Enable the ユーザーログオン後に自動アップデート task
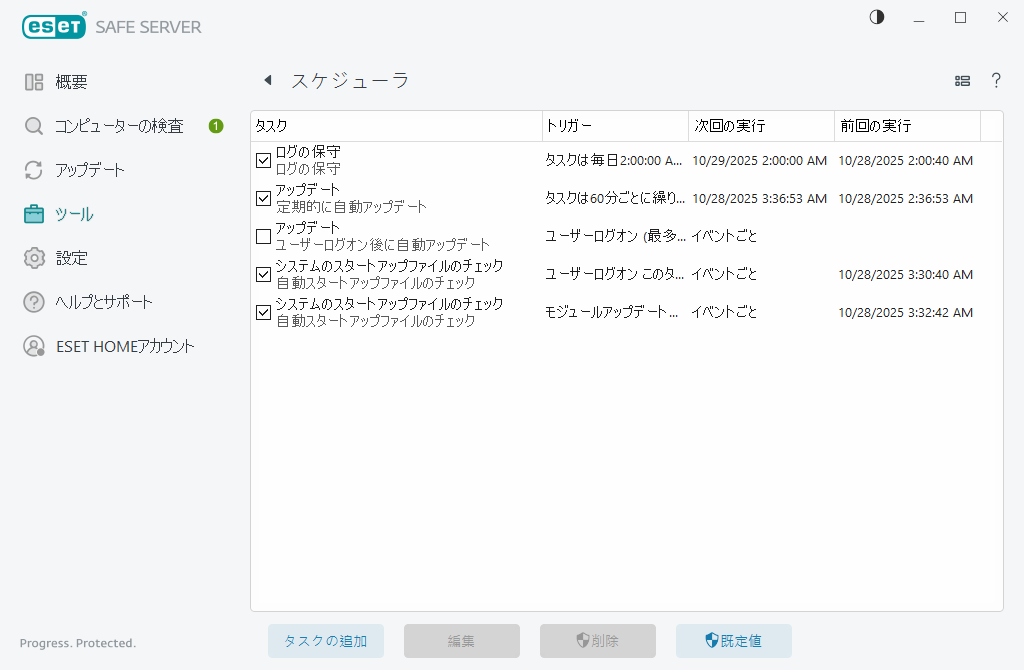 point(263,235)
